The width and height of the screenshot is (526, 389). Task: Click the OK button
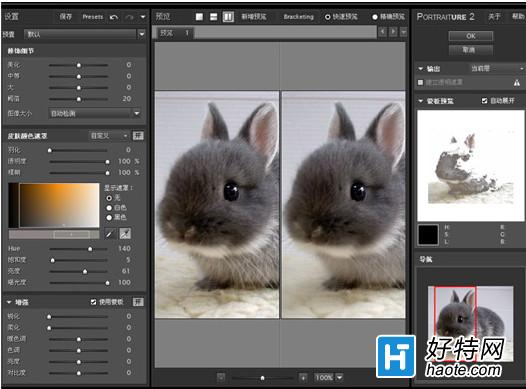pos(471,36)
